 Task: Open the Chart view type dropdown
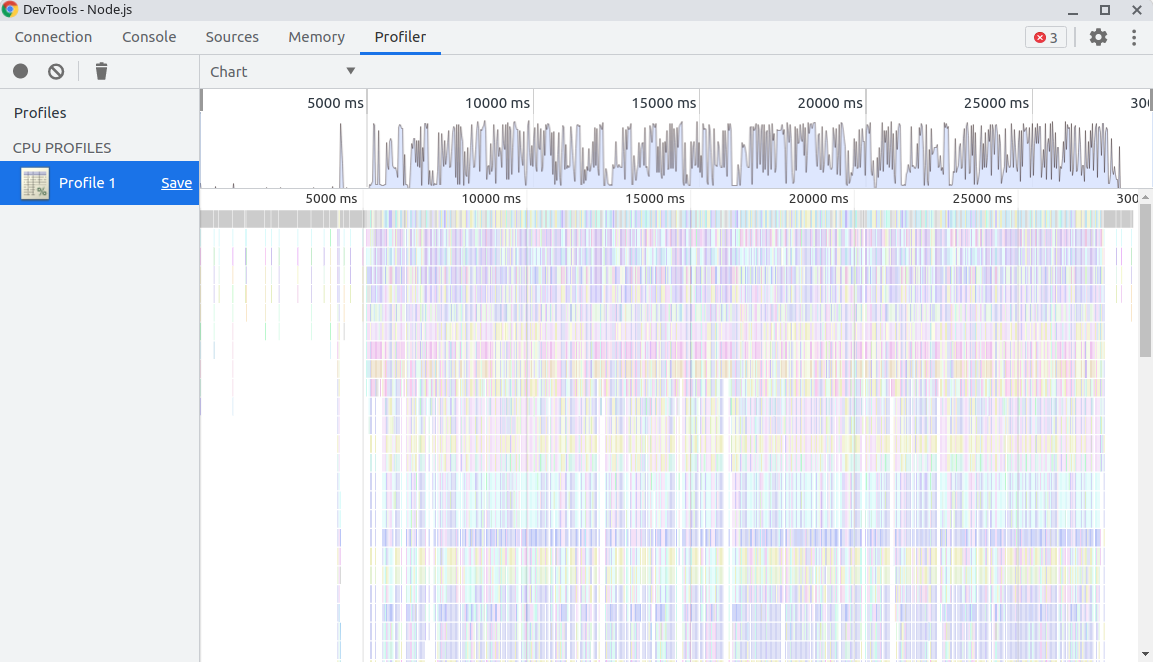click(283, 72)
